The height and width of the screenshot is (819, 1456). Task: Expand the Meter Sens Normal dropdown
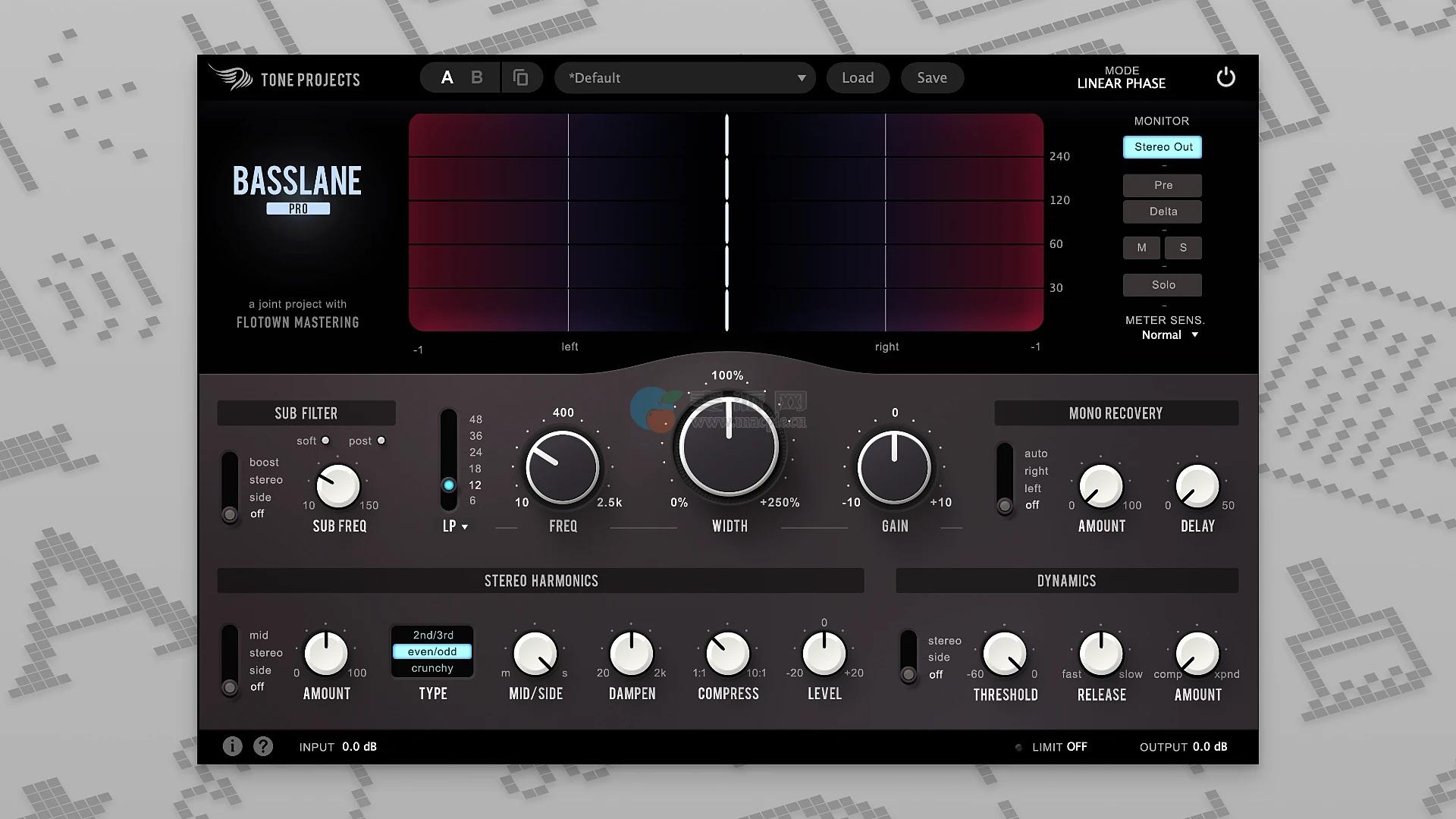(1169, 334)
